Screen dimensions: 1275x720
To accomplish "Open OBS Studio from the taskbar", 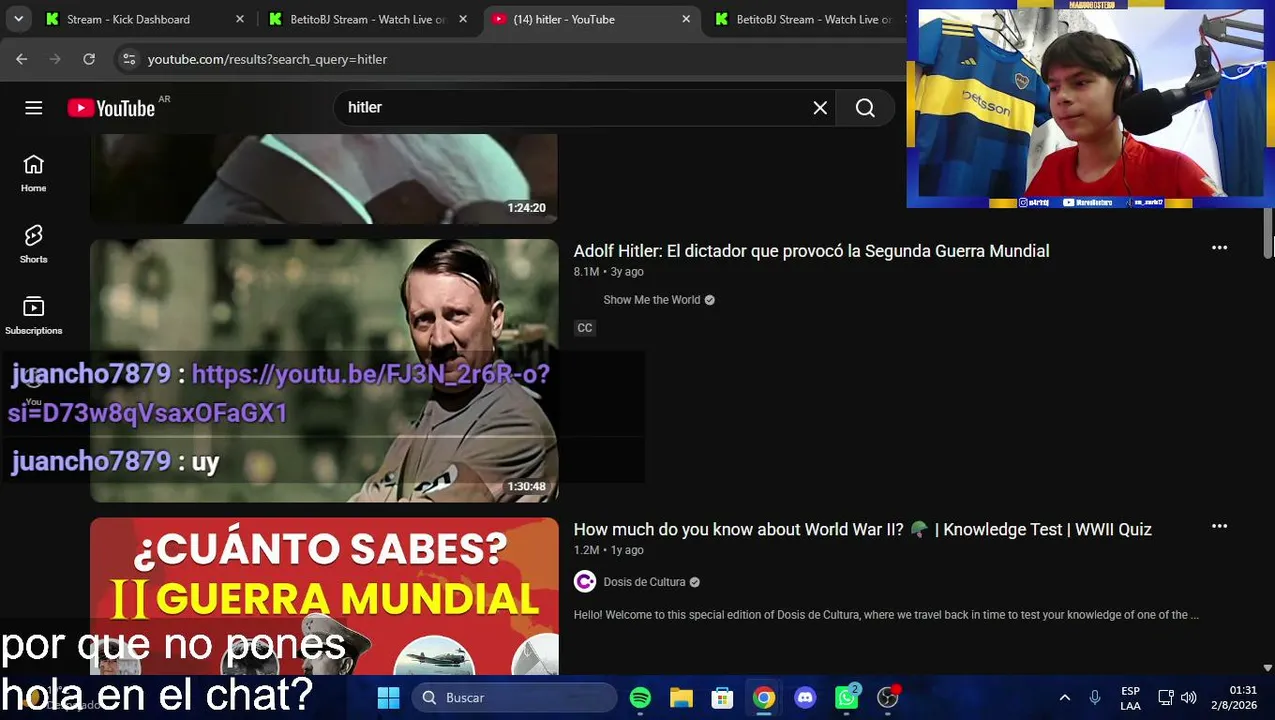I will coord(888,698).
